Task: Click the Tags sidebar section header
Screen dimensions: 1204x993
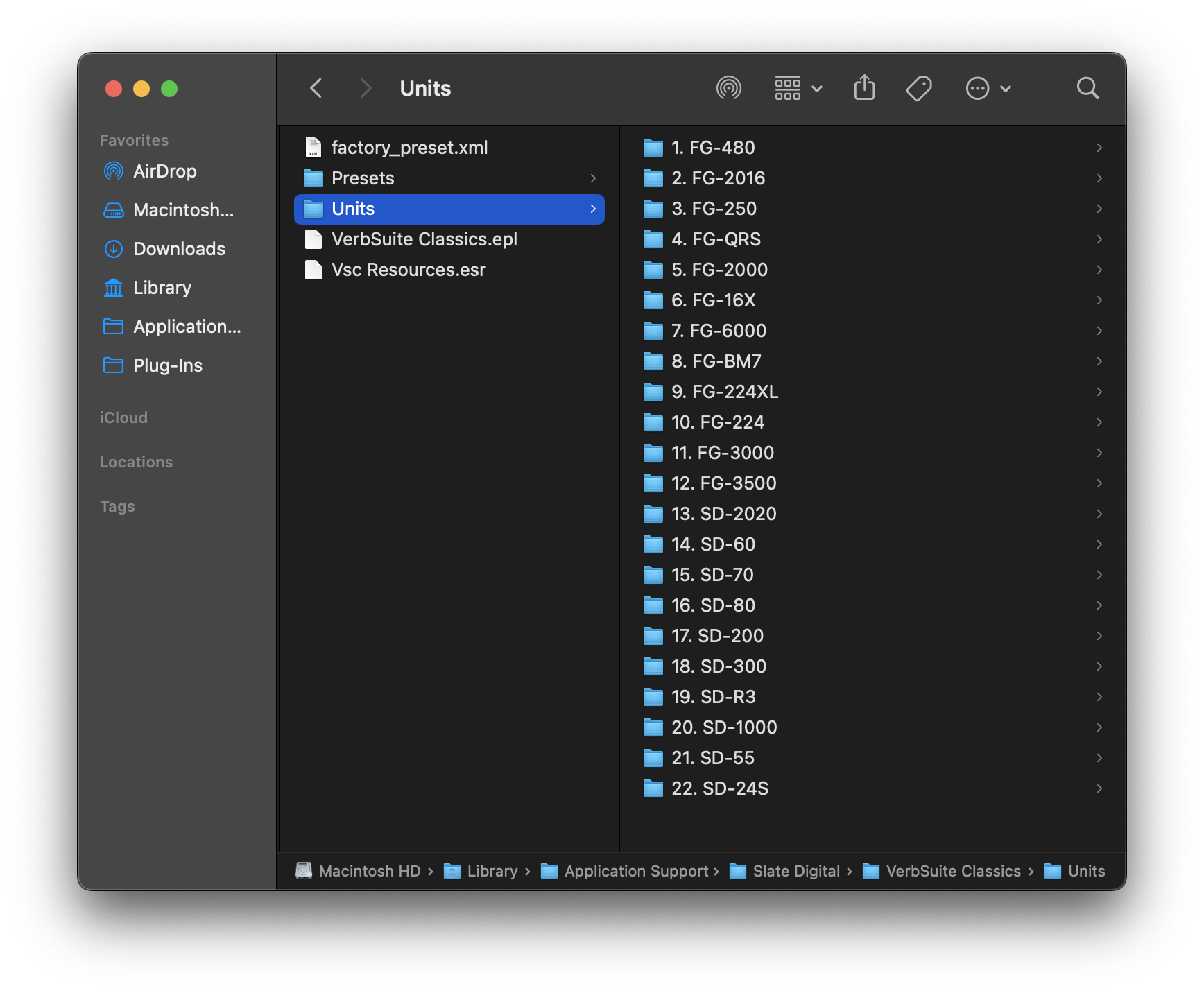Action: coord(117,506)
